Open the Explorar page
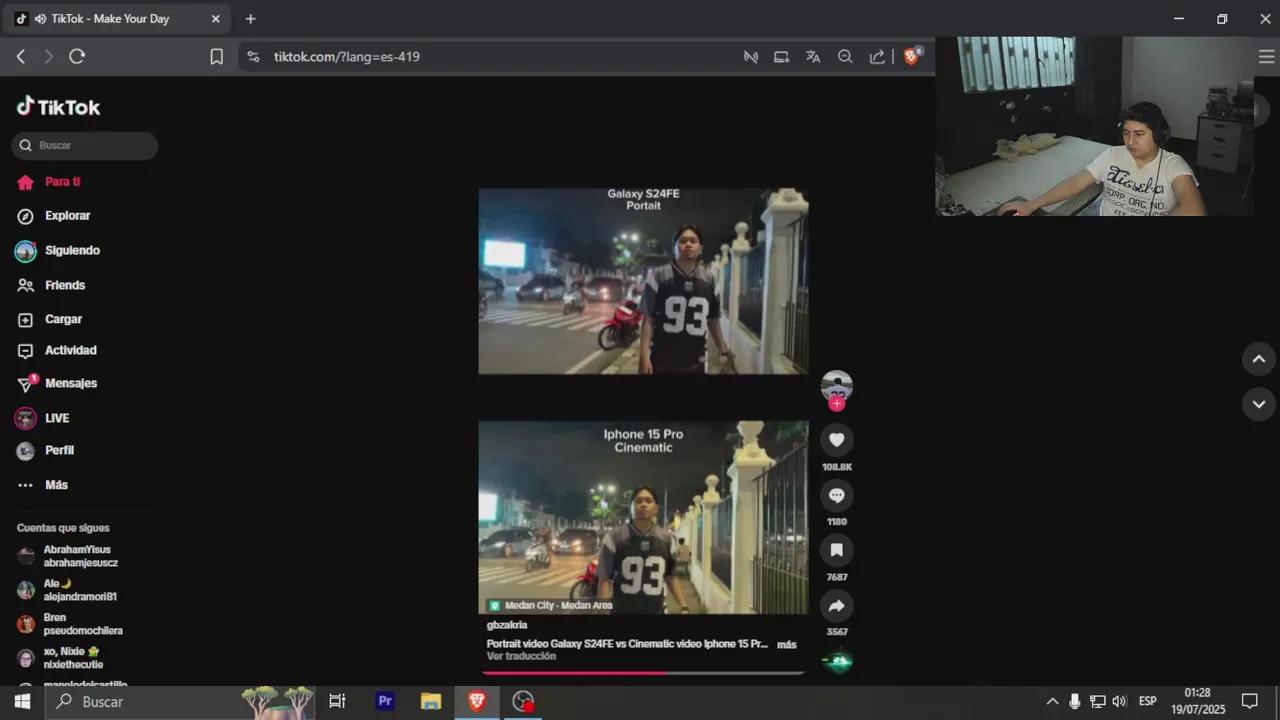The image size is (1280, 720). (x=67, y=216)
